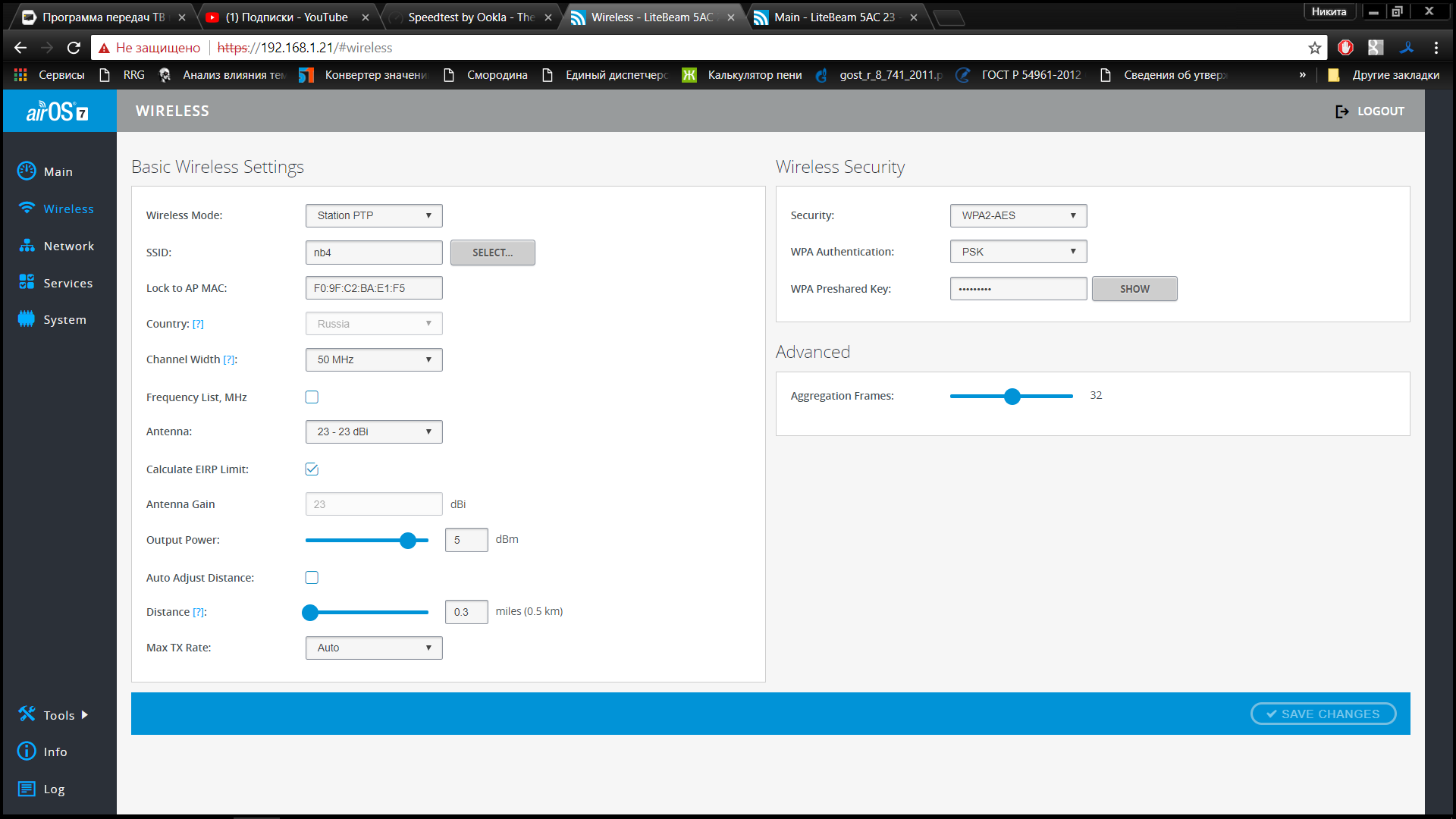Click the LOGOUT arrow icon
Viewport: 1456px width, 819px height.
[1342, 111]
